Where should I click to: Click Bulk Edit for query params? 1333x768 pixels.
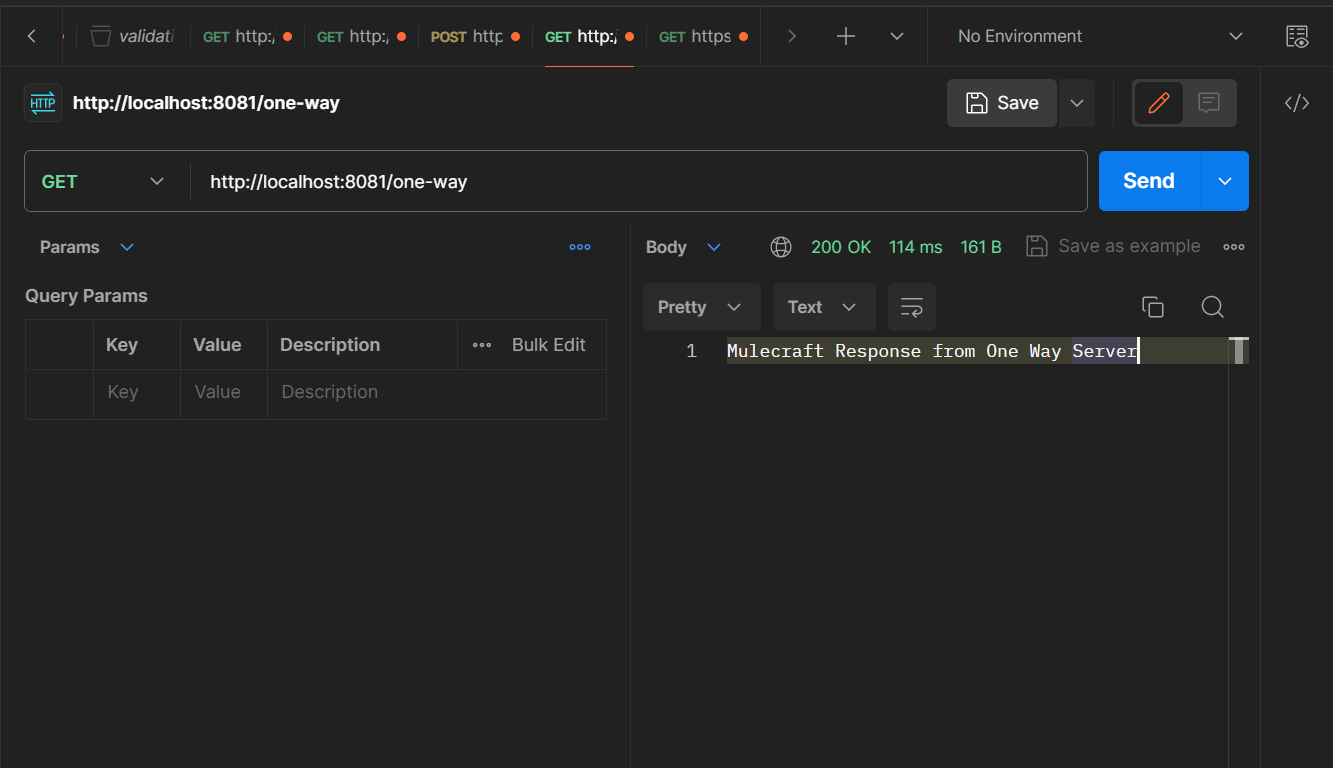(x=548, y=345)
